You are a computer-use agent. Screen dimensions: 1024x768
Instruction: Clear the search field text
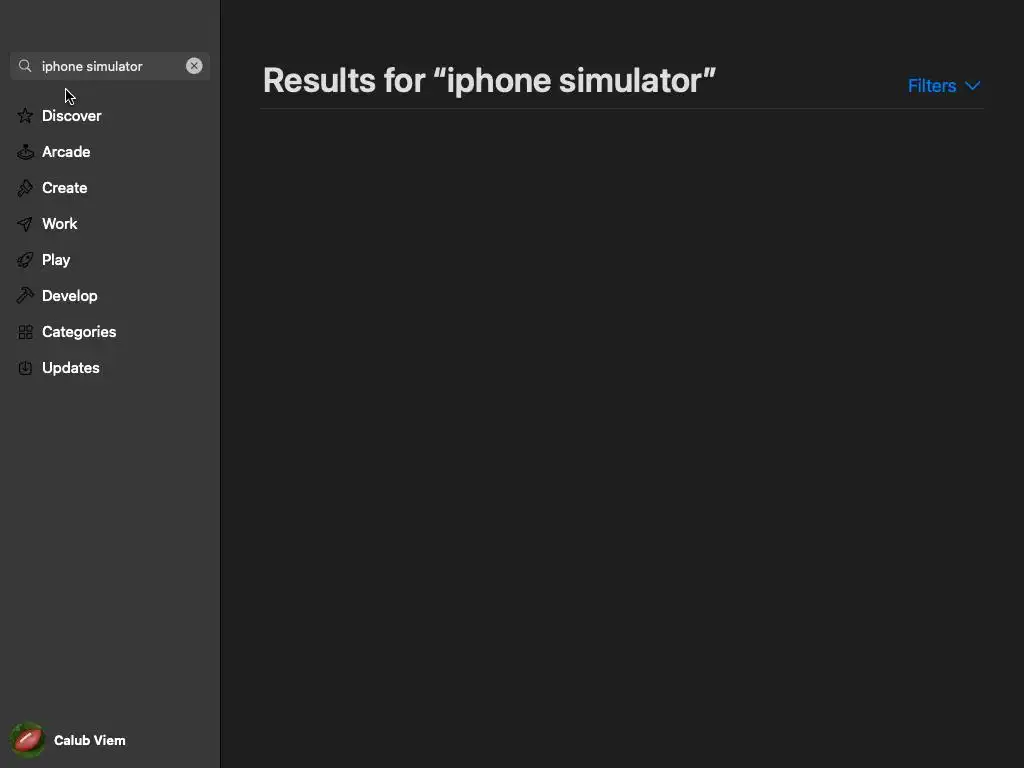point(194,66)
